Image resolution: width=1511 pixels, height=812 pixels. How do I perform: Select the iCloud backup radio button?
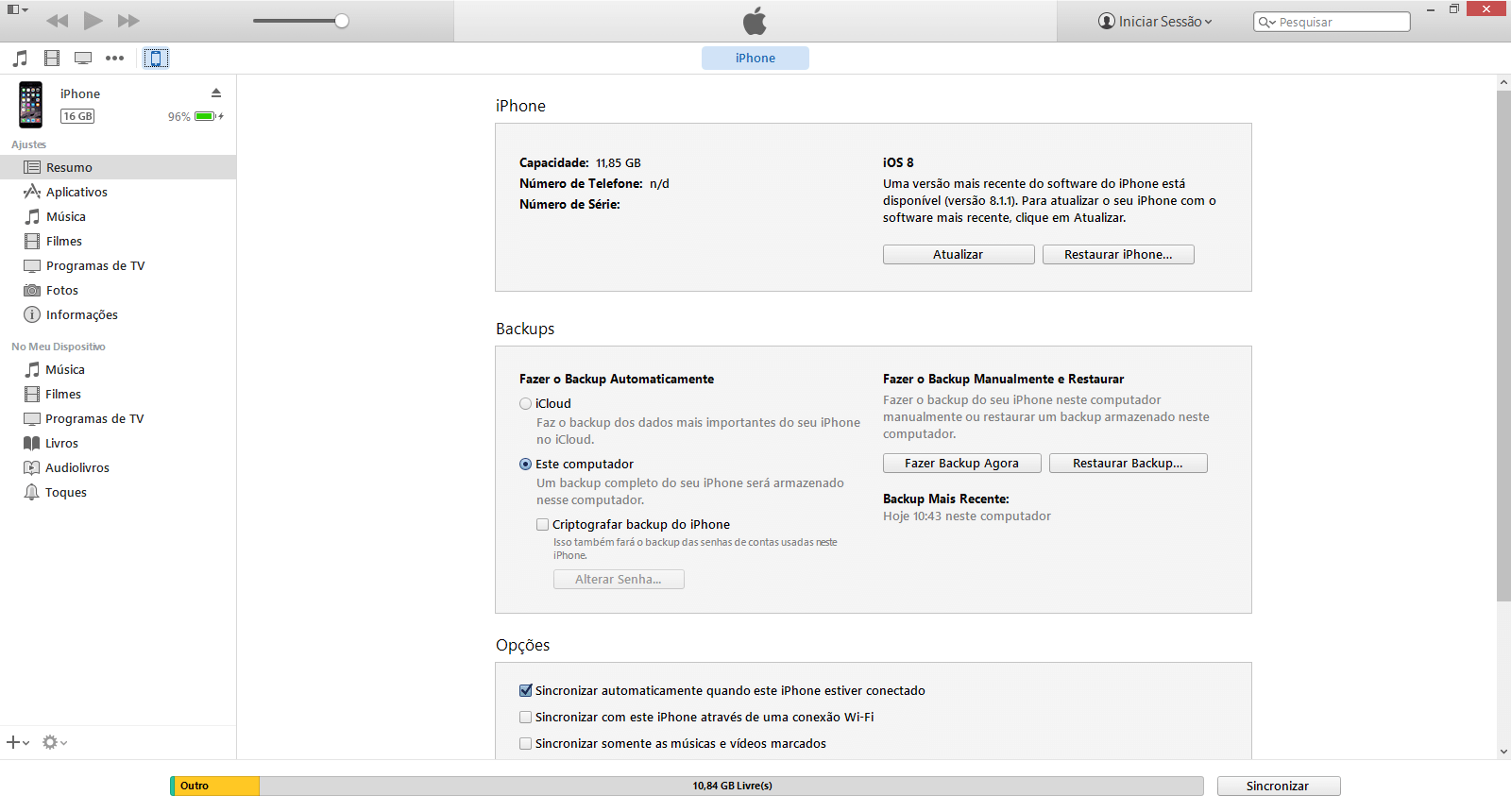[525, 403]
